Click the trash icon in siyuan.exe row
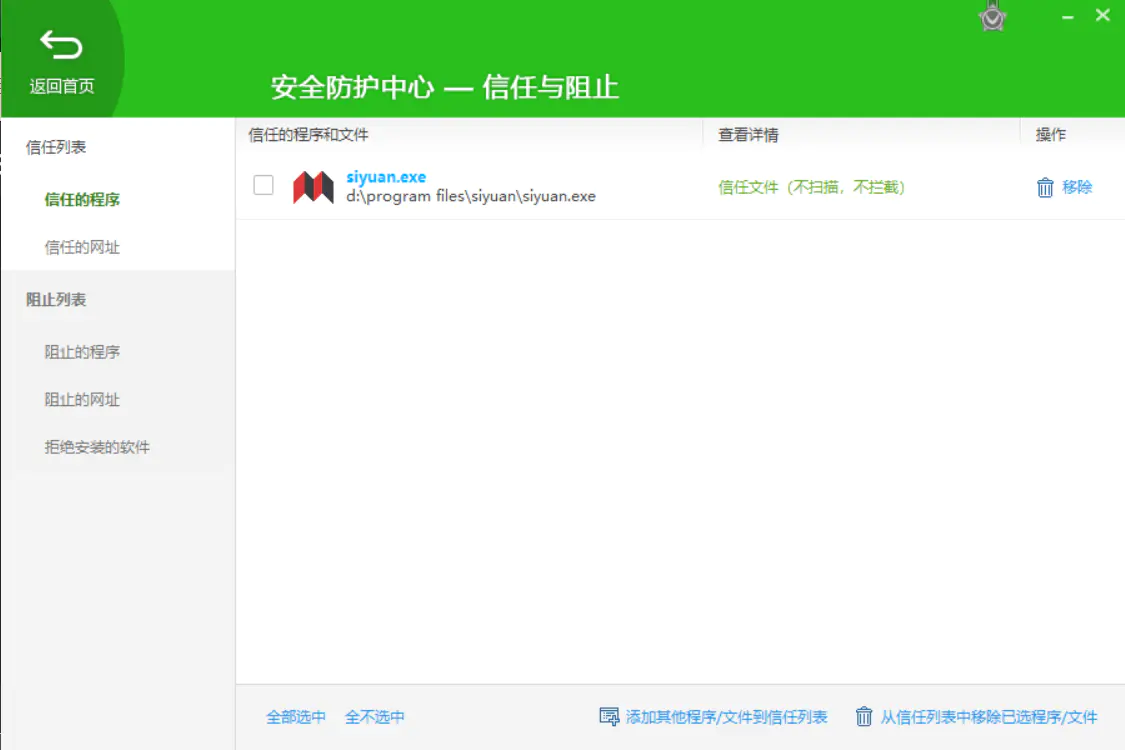Screen dimensions: 1125x750 click(x=1045, y=187)
